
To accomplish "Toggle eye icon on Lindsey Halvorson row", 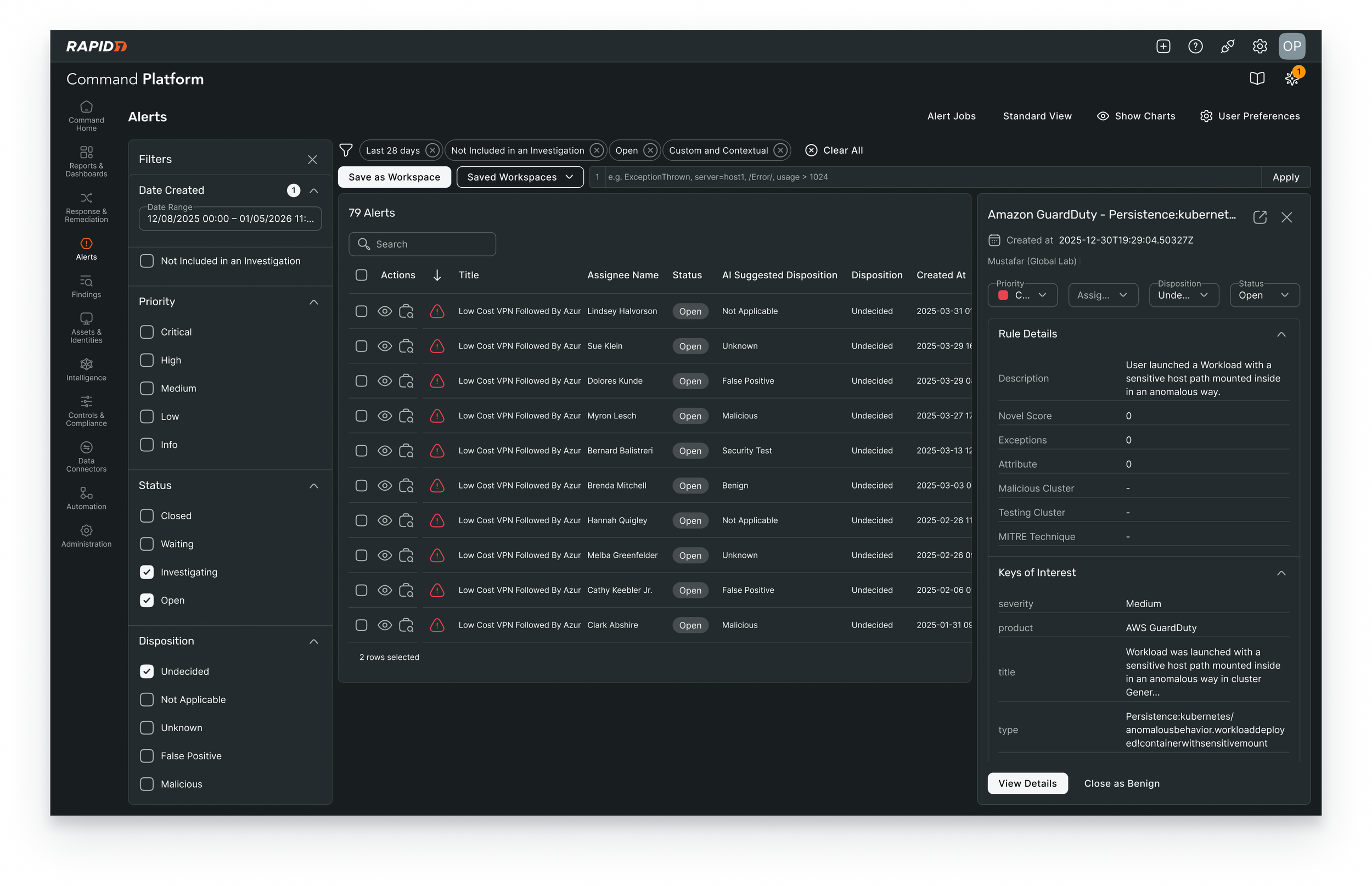I will click(385, 311).
